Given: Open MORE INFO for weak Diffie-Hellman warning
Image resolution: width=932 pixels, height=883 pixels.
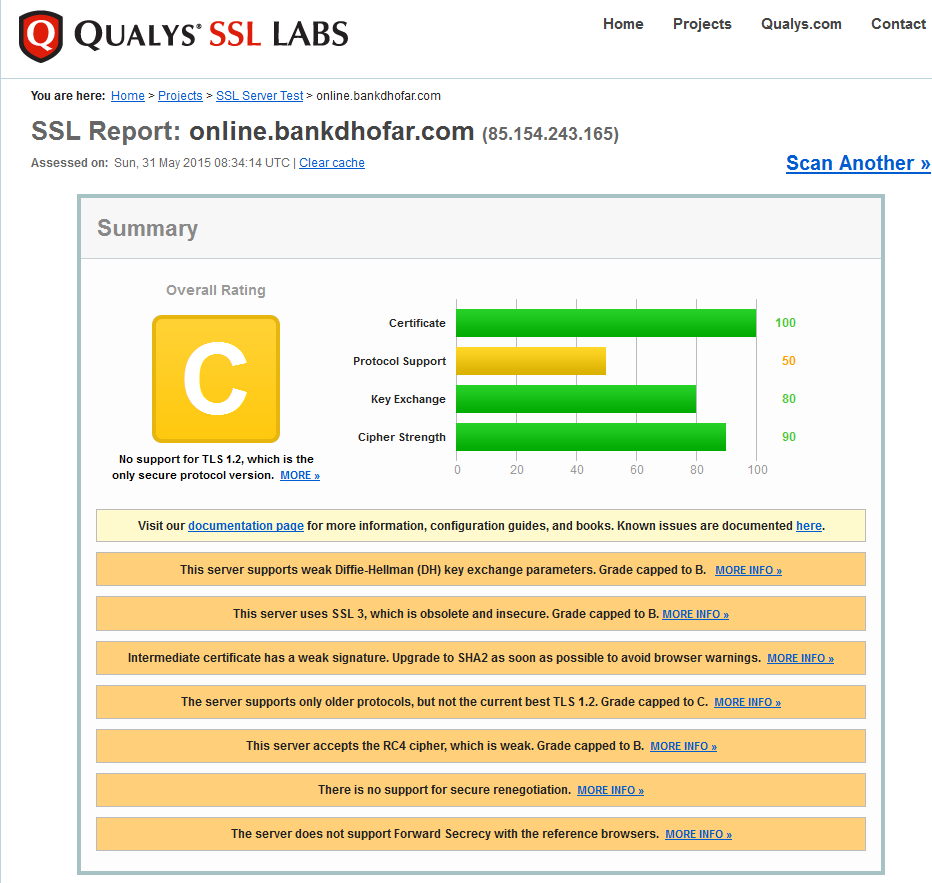Looking at the screenshot, I should 748,570.
